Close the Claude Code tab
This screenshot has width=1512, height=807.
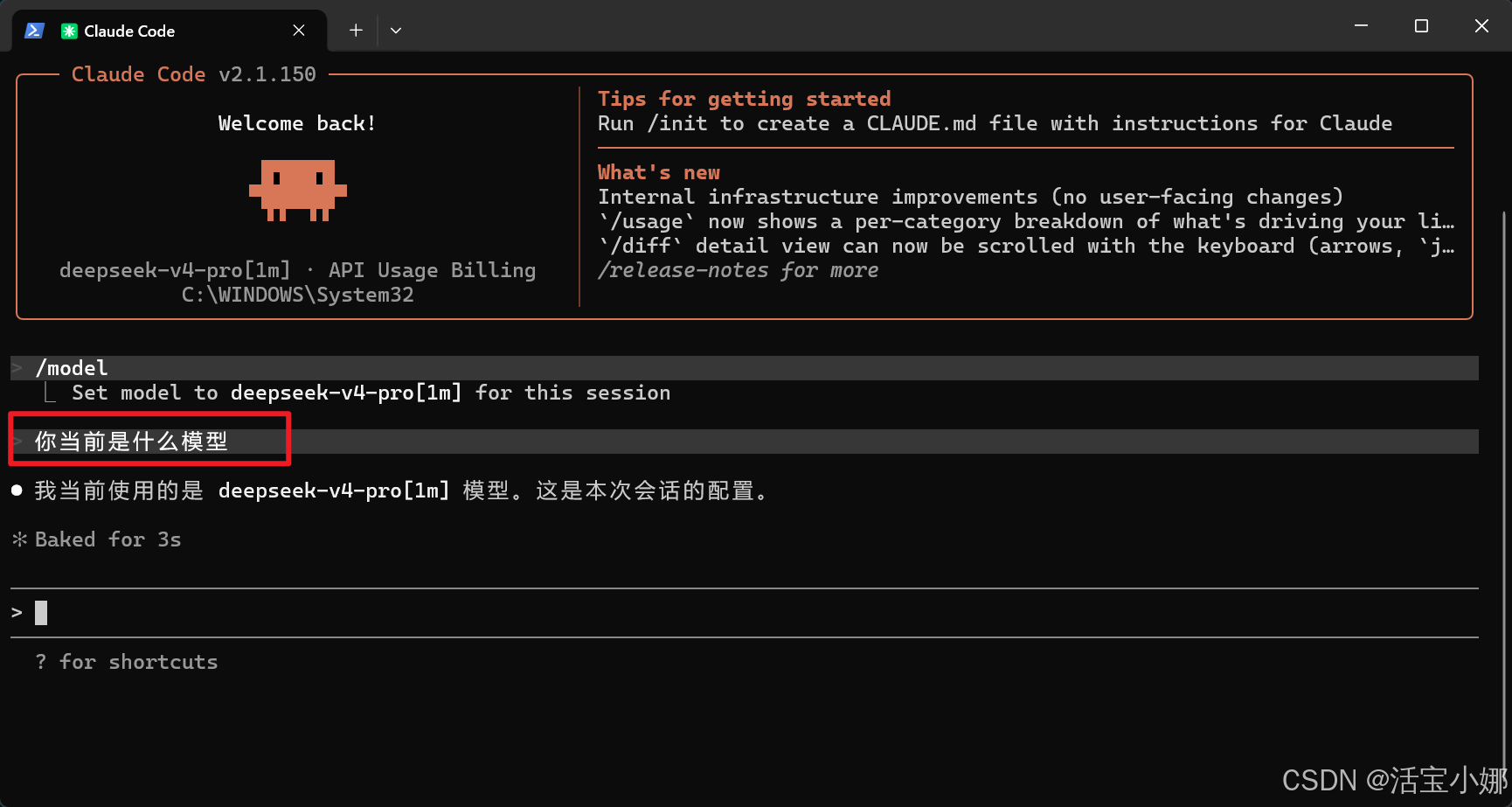click(299, 31)
